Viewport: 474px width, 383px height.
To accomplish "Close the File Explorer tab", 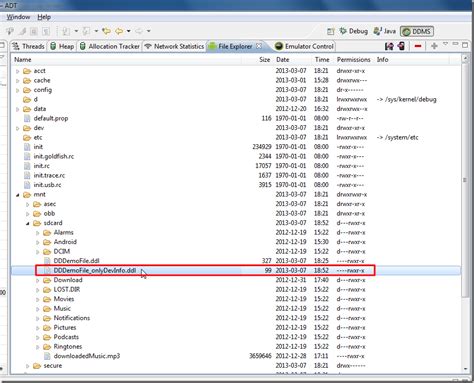I will 259,46.
